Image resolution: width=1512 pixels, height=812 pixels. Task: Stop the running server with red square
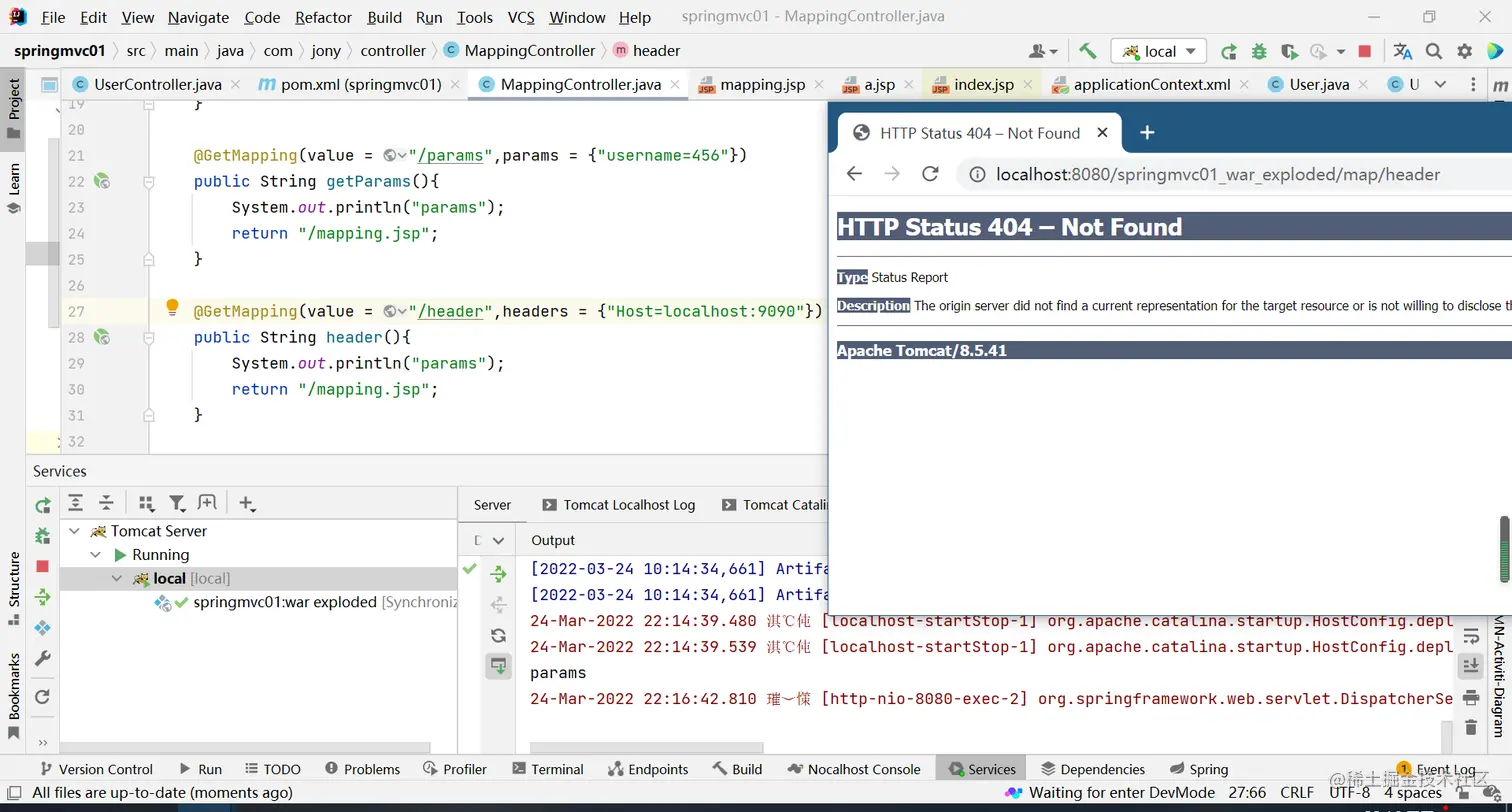click(x=1365, y=51)
